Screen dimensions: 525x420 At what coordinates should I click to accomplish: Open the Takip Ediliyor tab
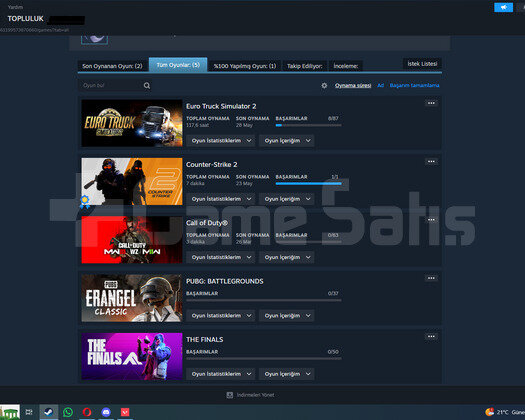click(305, 66)
